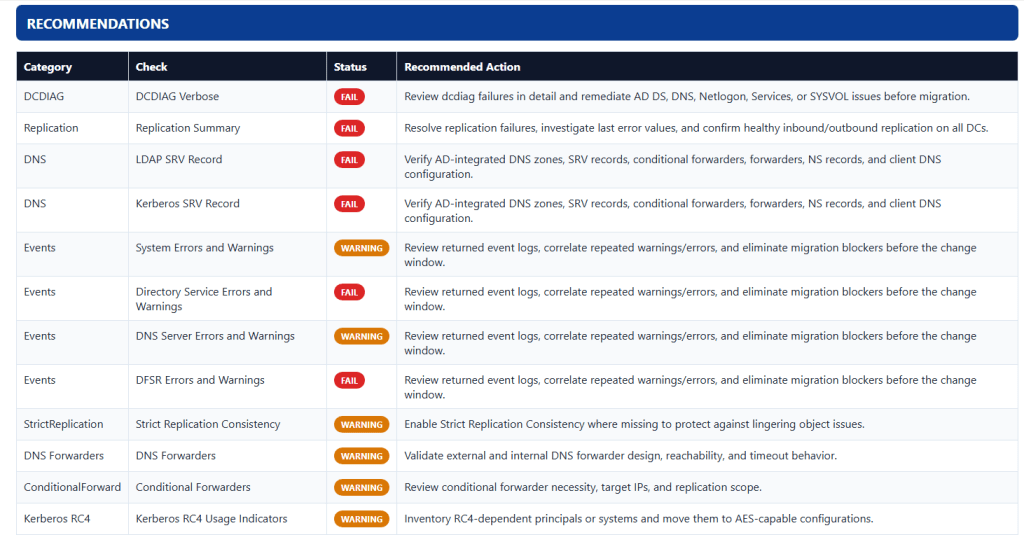This screenshot has height=535, width=1024.
Task: Click the RECOMMENDATIONS section header
Action: 98,24
